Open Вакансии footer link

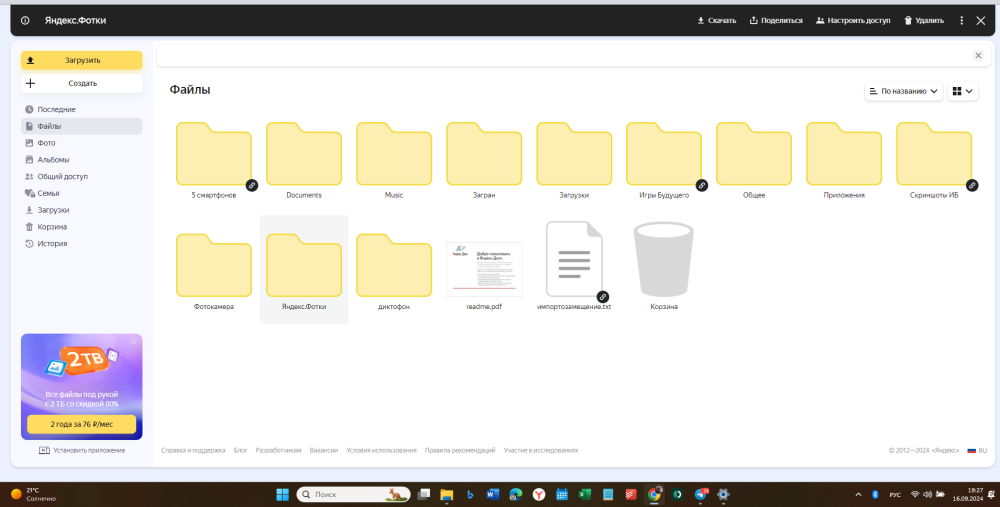click(323, 450)
